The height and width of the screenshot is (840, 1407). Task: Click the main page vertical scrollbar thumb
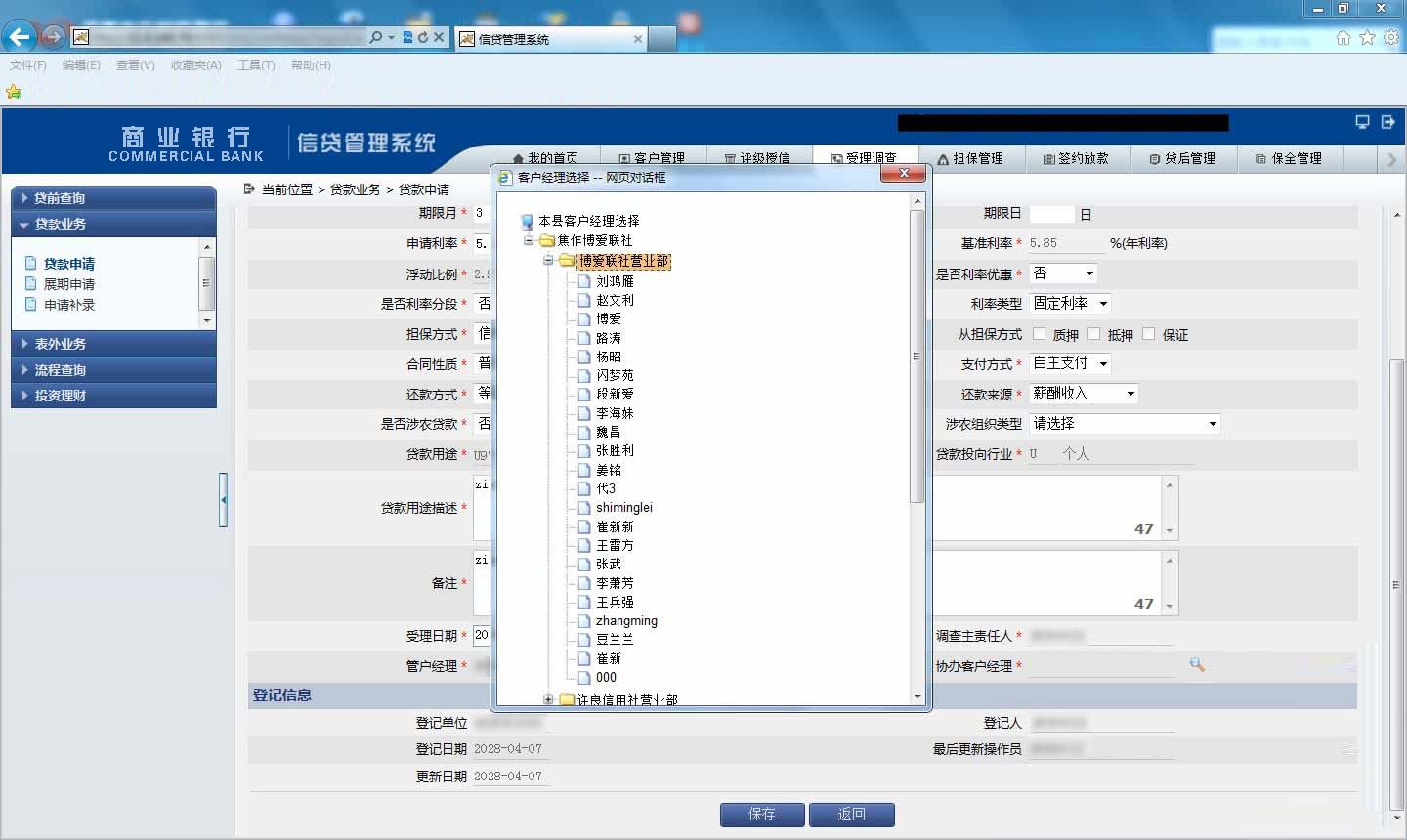click(x=1397, y=584)
